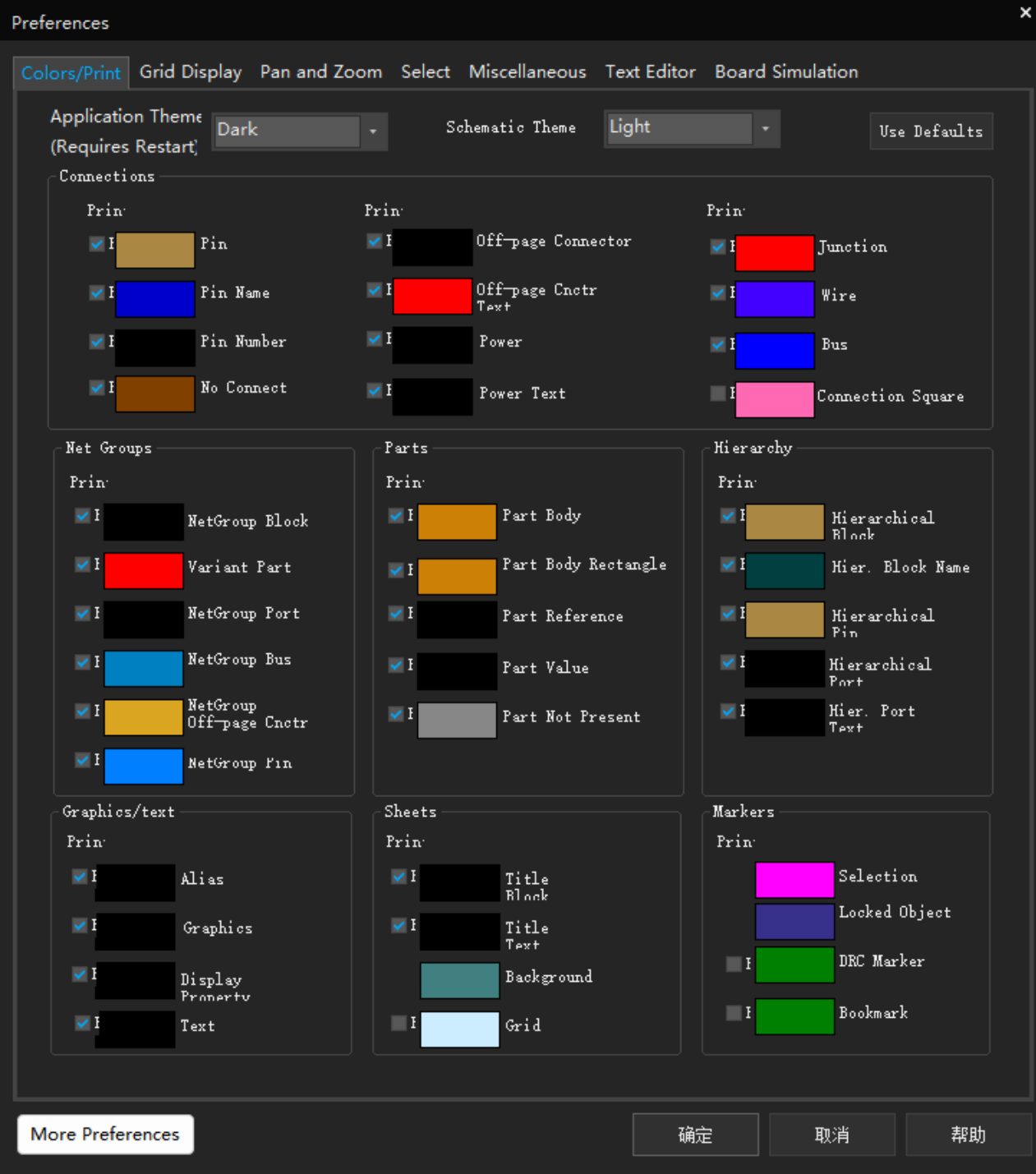
Task: Expand the Schematic Theme dropdown
Action: point(765,129)
